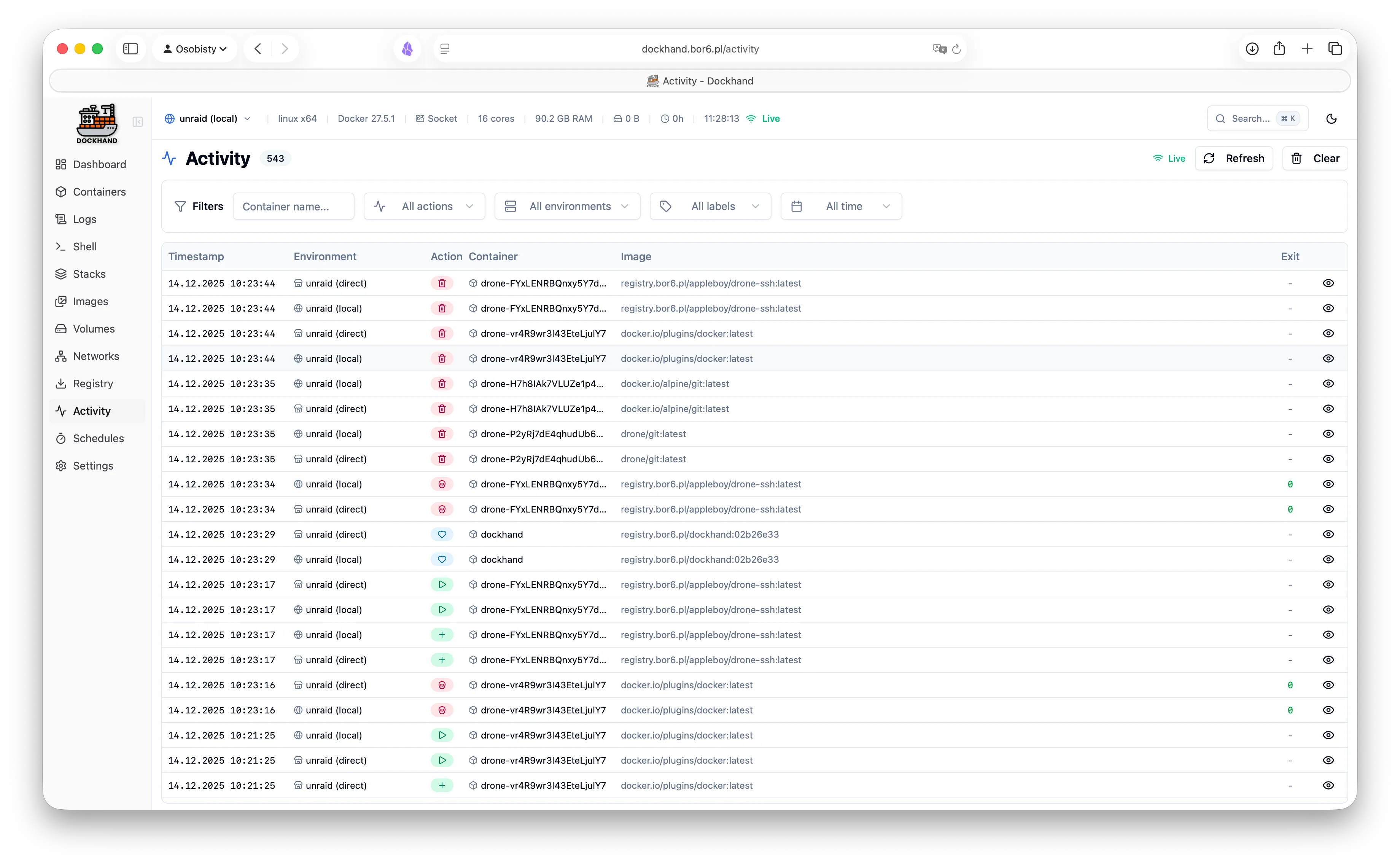Reload page in address bar
This screenshot has width=1400, height=866.
tap(956, 49)
